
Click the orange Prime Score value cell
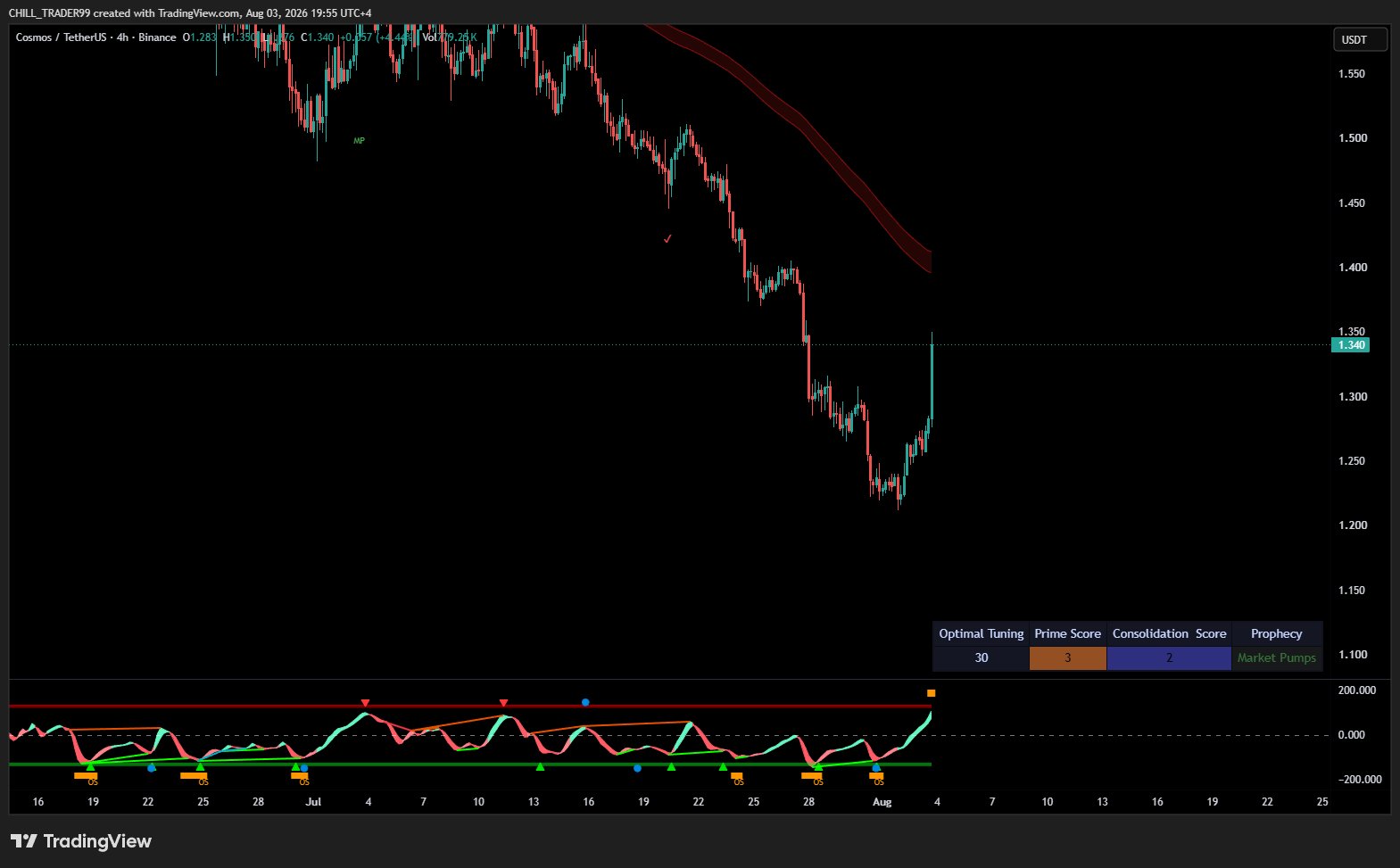1067,658
